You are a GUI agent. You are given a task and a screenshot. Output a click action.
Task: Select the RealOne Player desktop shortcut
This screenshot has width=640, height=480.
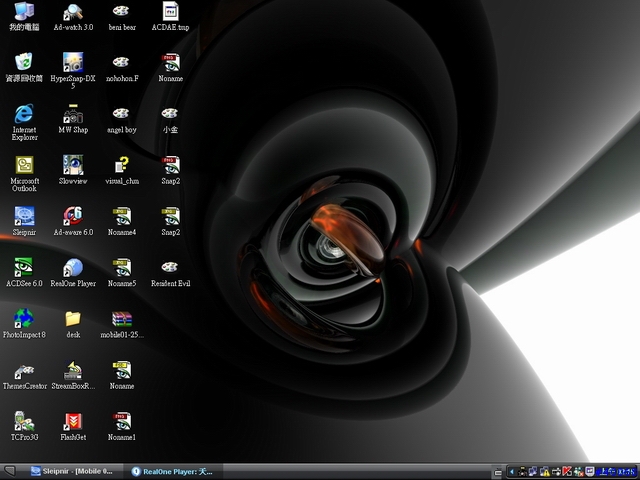coord(73,267)
